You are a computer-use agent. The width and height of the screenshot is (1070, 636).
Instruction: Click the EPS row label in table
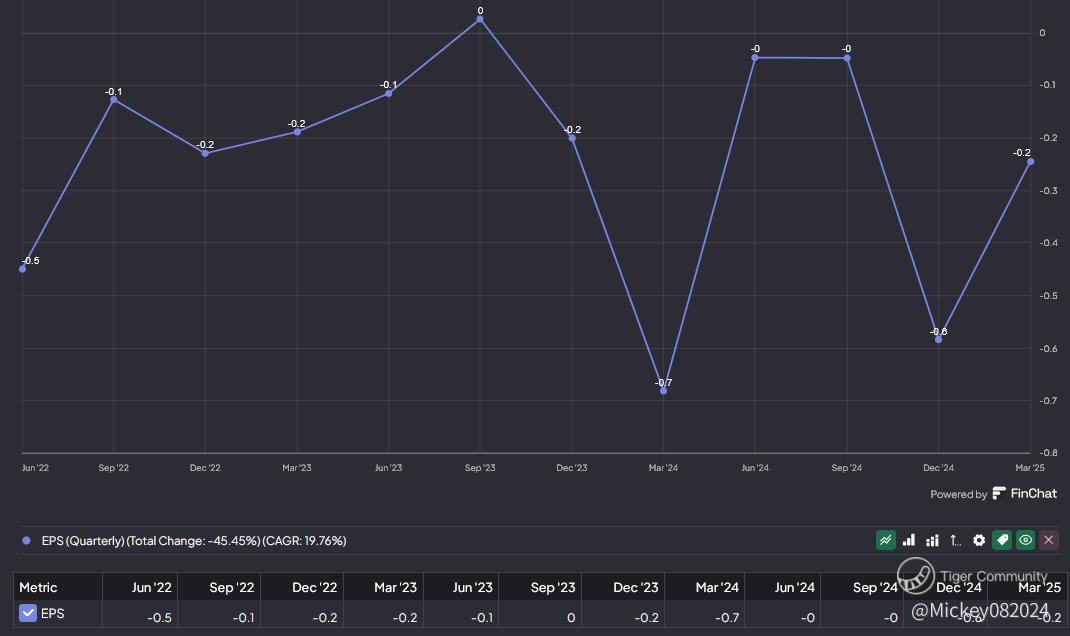click(53, 613)
